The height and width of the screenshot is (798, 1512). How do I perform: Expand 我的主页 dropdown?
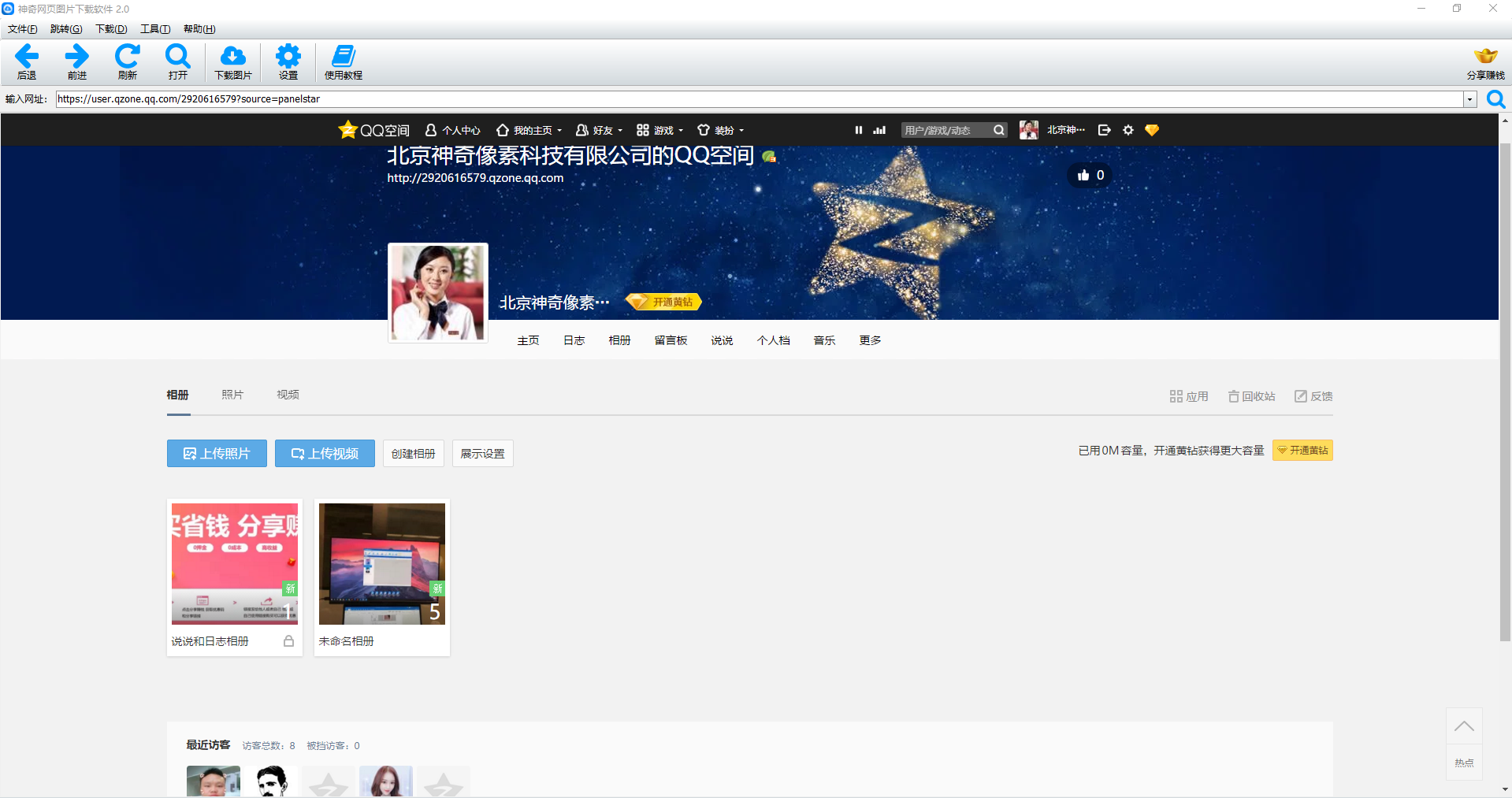tap(529, 130)
